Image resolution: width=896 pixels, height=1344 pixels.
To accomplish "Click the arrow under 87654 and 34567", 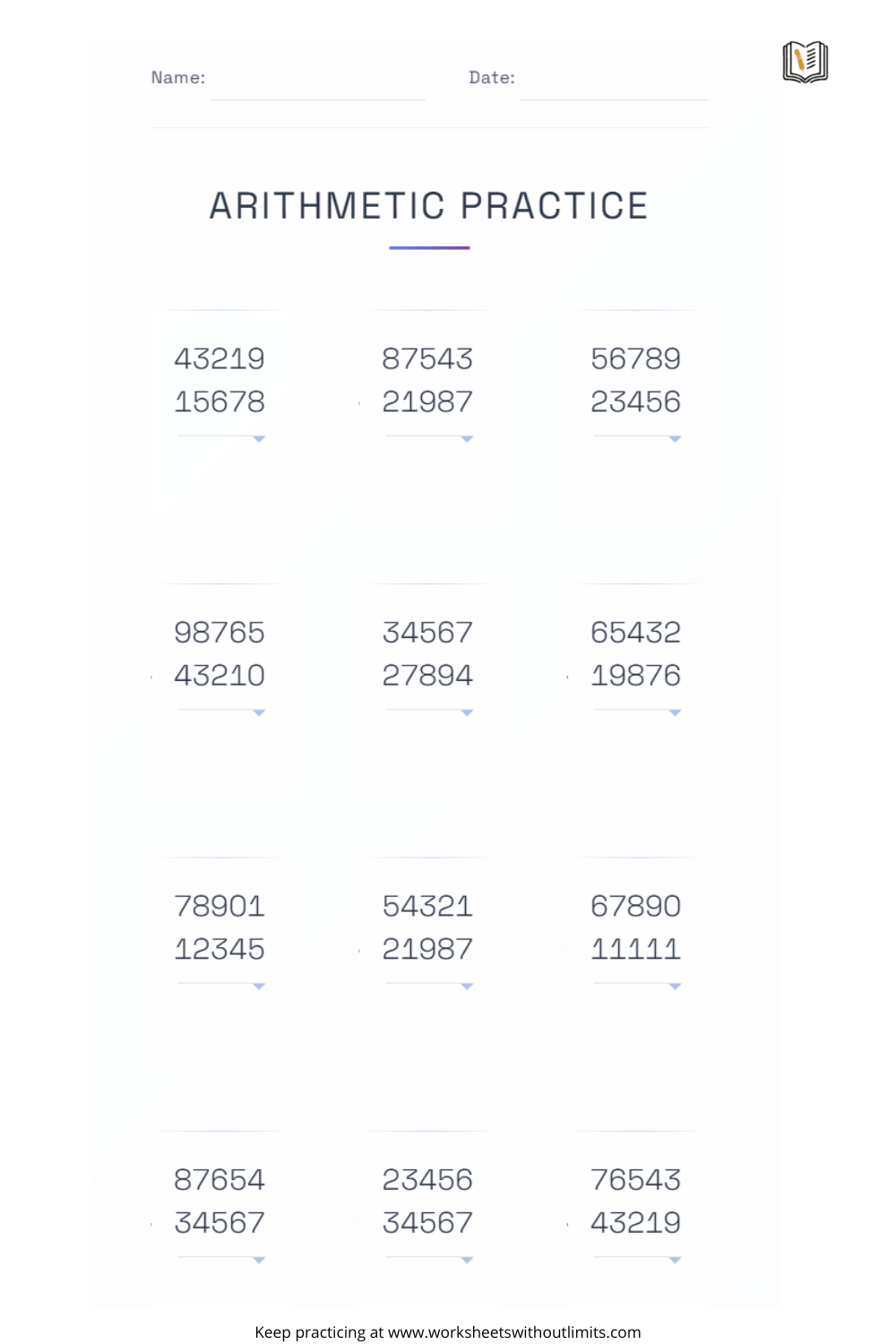I will tap(259, 1260).
